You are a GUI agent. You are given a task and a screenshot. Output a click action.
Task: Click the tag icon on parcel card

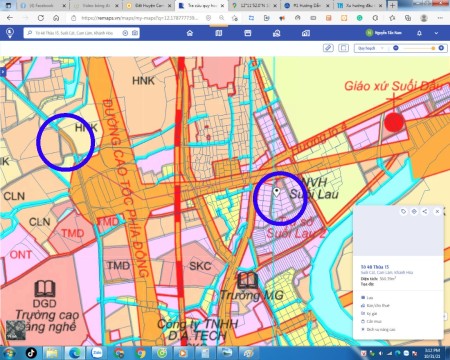pyautogui.click(x=403, y=211)
